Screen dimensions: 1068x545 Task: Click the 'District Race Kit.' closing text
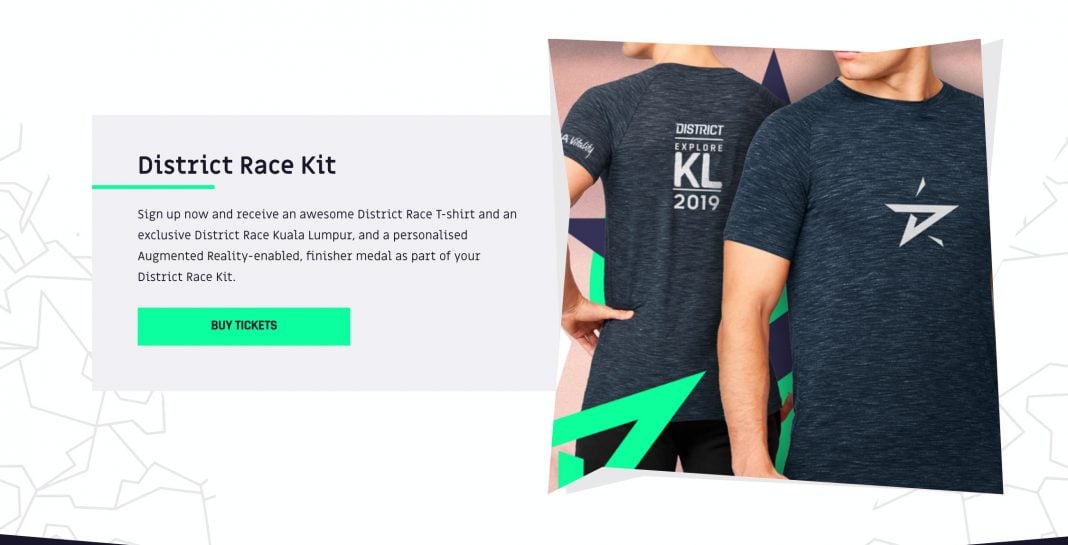[x=186, y=277]
